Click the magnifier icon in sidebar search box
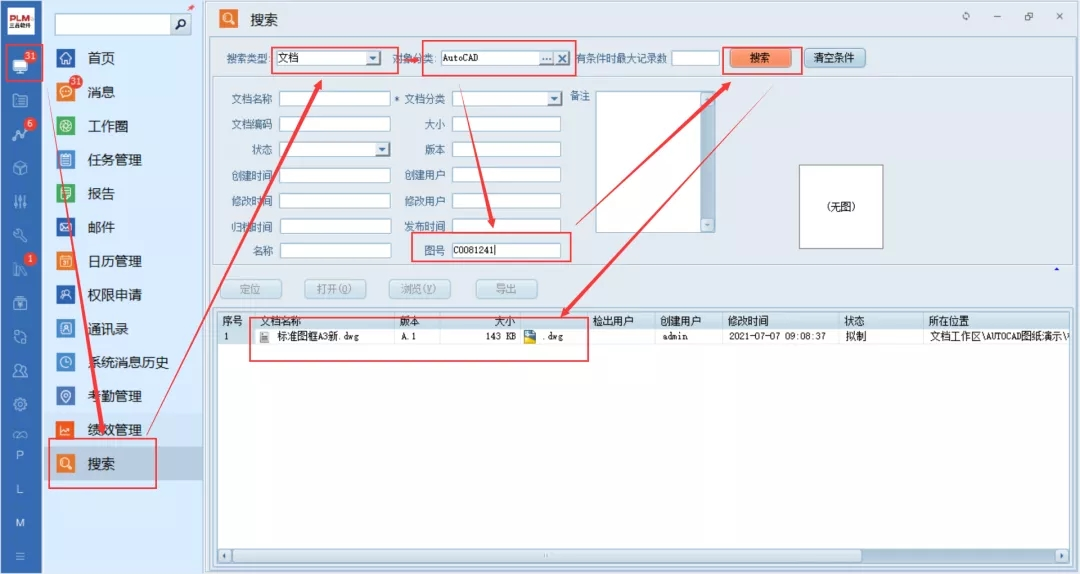The image size is (1080, 574). pos(181,25)
